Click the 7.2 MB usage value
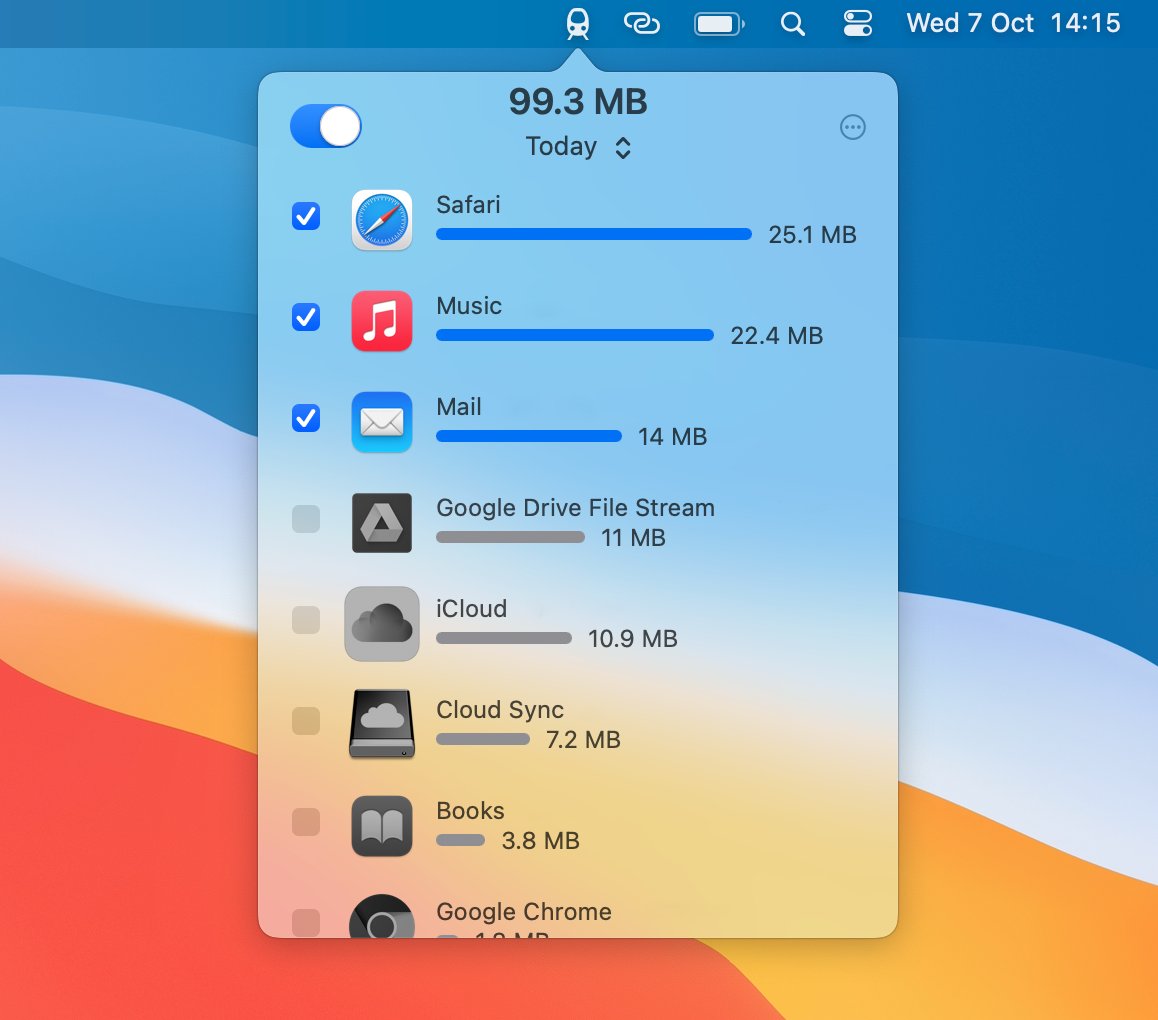 (583, 740)
